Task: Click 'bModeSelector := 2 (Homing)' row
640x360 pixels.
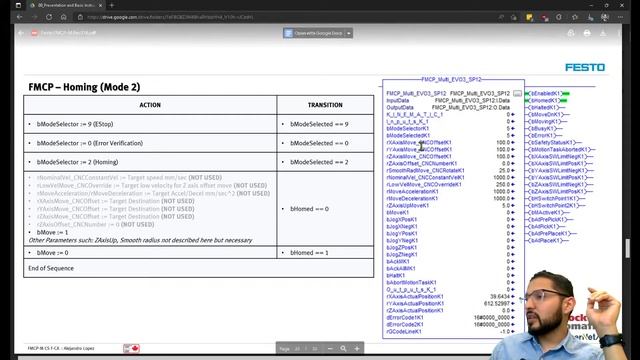Action: [150, 162]
